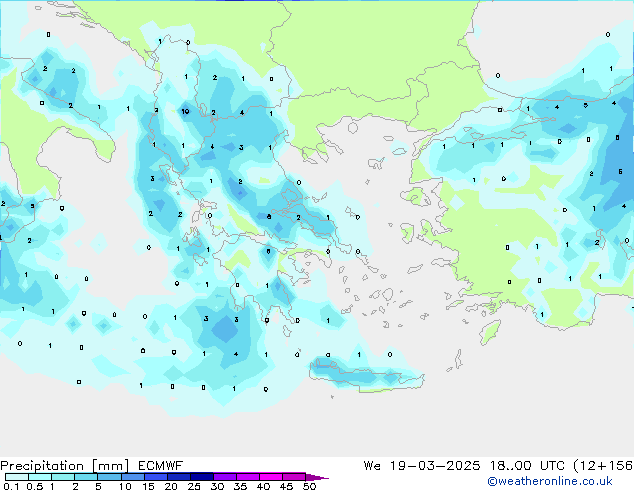The image size is (634, 490).
Task: Click the "35" legend scale label
Action: pyautogui.click(x=240, y=486)
